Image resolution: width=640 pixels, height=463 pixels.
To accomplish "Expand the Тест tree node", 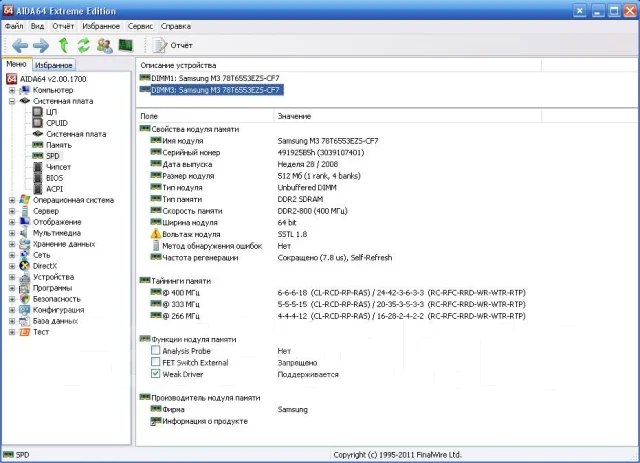I will 12,332.
